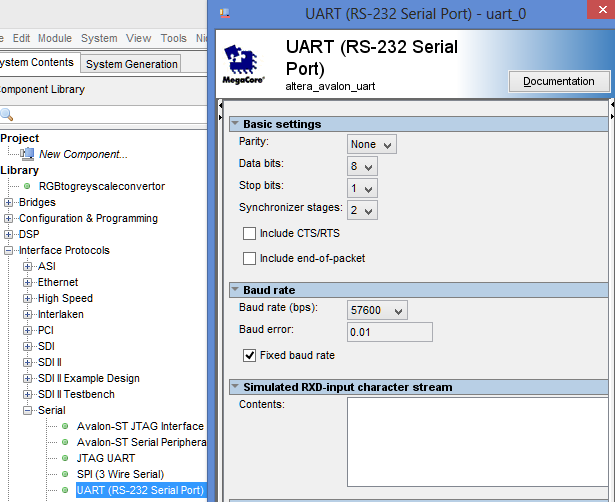The image size is (615, 502).
Task: Expand the Configuration & Programming node
Action: pyautogui.click(x=8, y=218)
